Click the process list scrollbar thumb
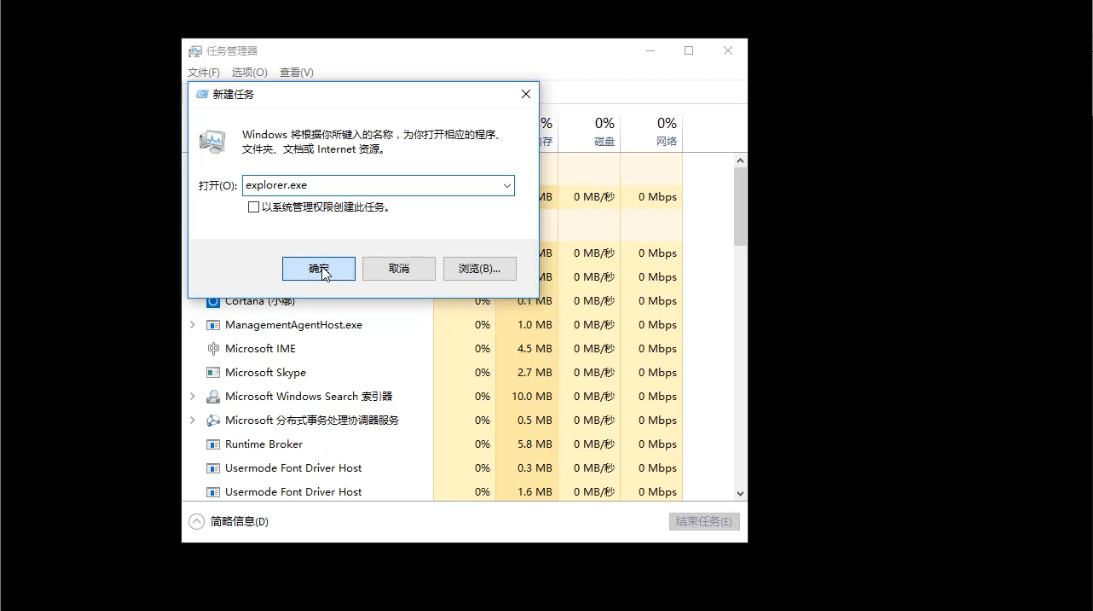1093x611 pixels. click(740, 206)
